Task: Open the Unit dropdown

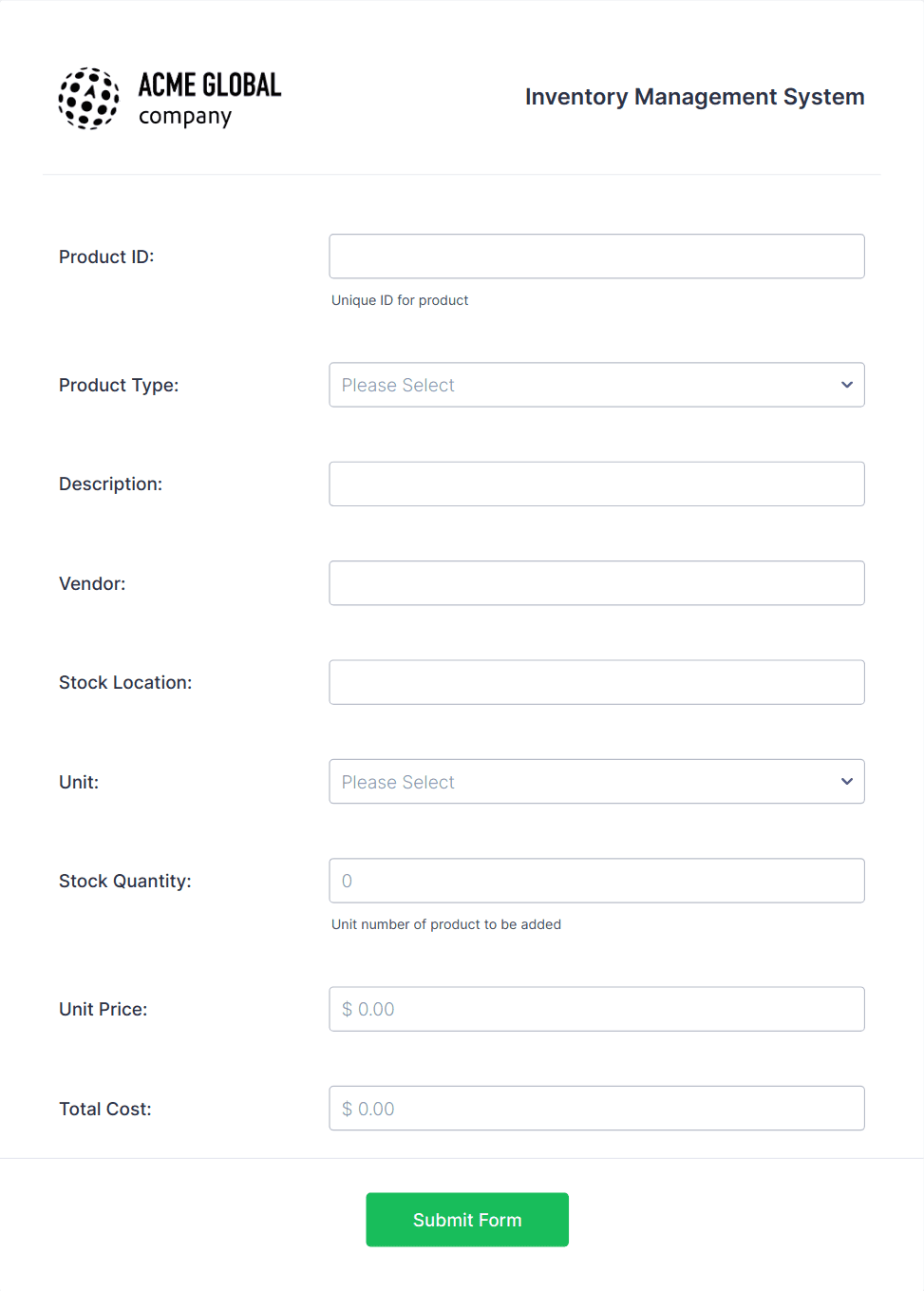Action: tap(596, 781)
